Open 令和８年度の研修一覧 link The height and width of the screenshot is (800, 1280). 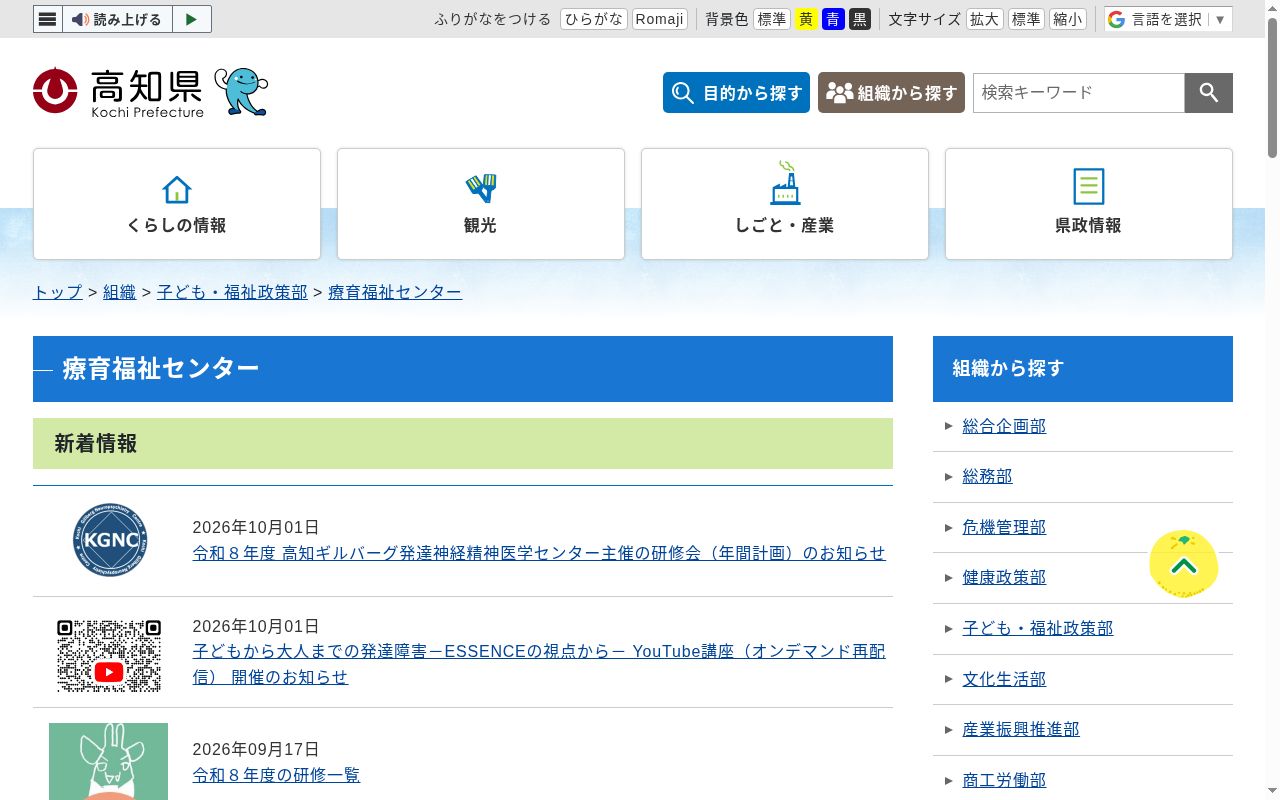coord(276,775)
